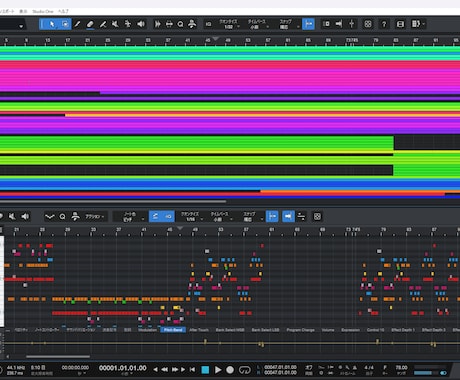Select the Volume controller lane tab
This screenshot has width=460, height=380.
coord(328,330)
